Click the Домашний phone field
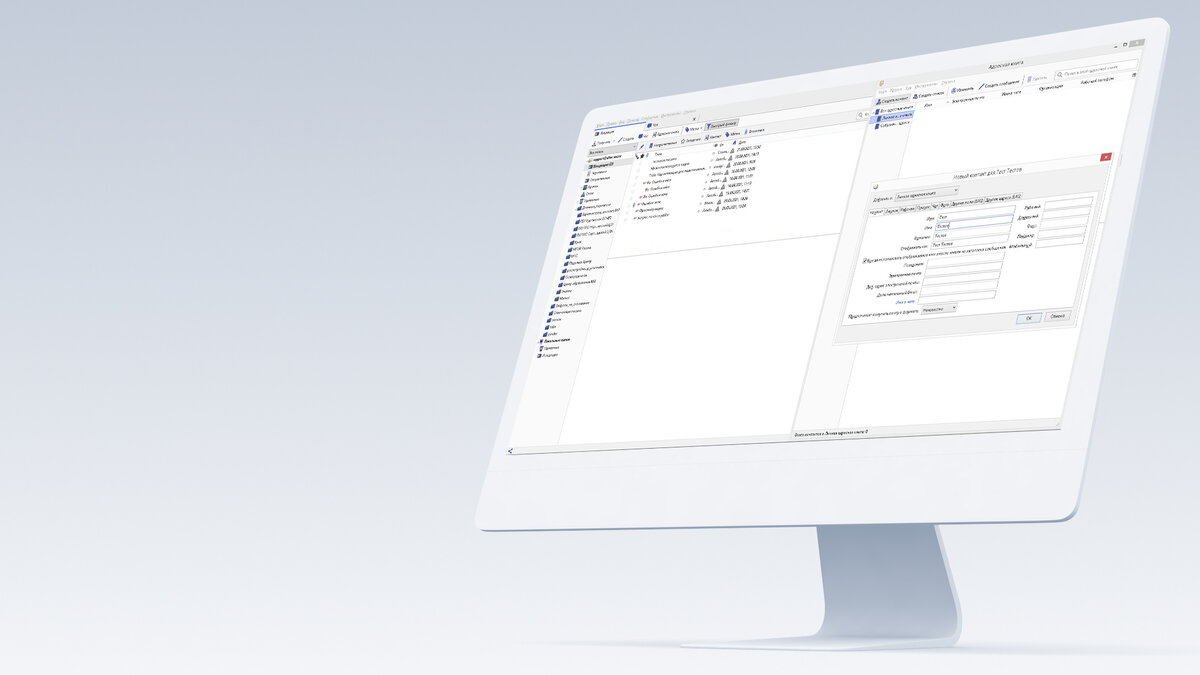The width and height of the screenshot is (1200, 675). [x=1067, y=213]
